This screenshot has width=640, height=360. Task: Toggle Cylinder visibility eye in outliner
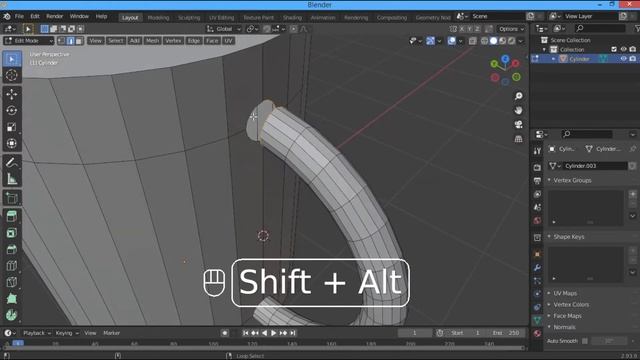[x=623, y=59]
